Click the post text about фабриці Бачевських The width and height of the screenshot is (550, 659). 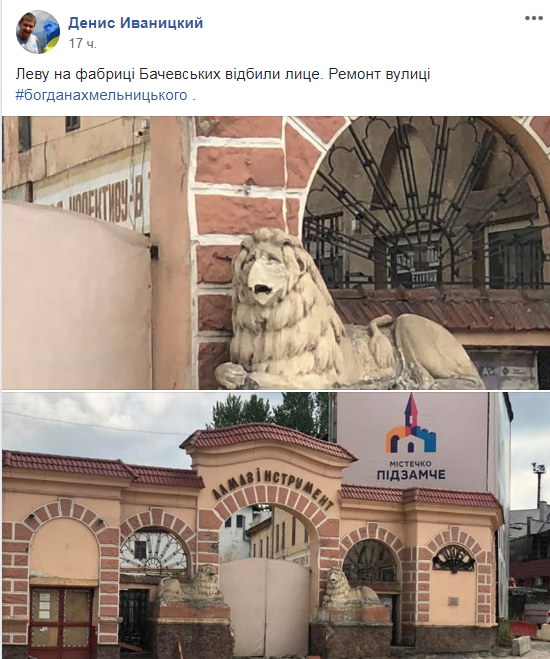pyautogui.click(x=223, y=74)
